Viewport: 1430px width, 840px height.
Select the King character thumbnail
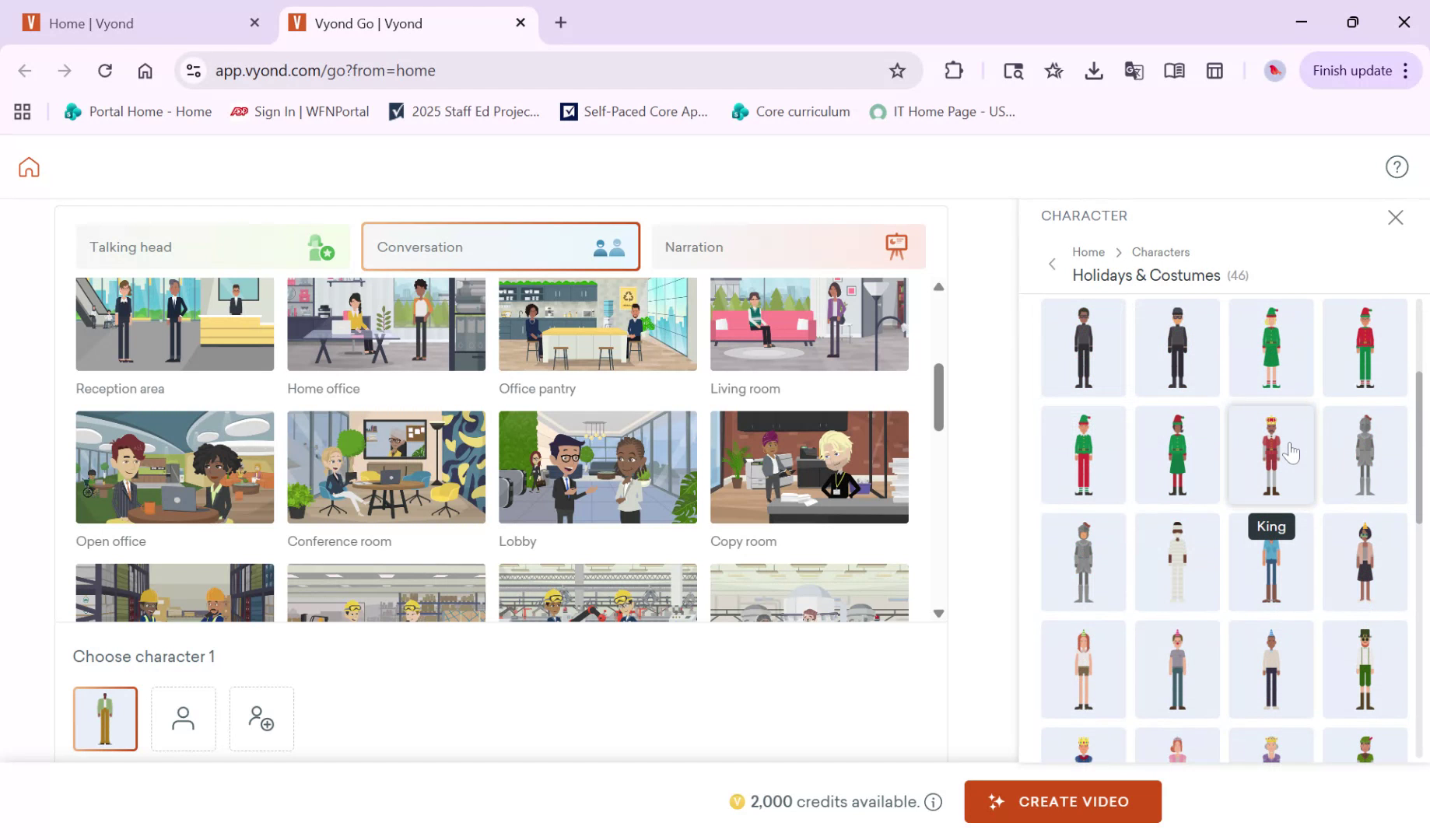[x=1271, y=454]
